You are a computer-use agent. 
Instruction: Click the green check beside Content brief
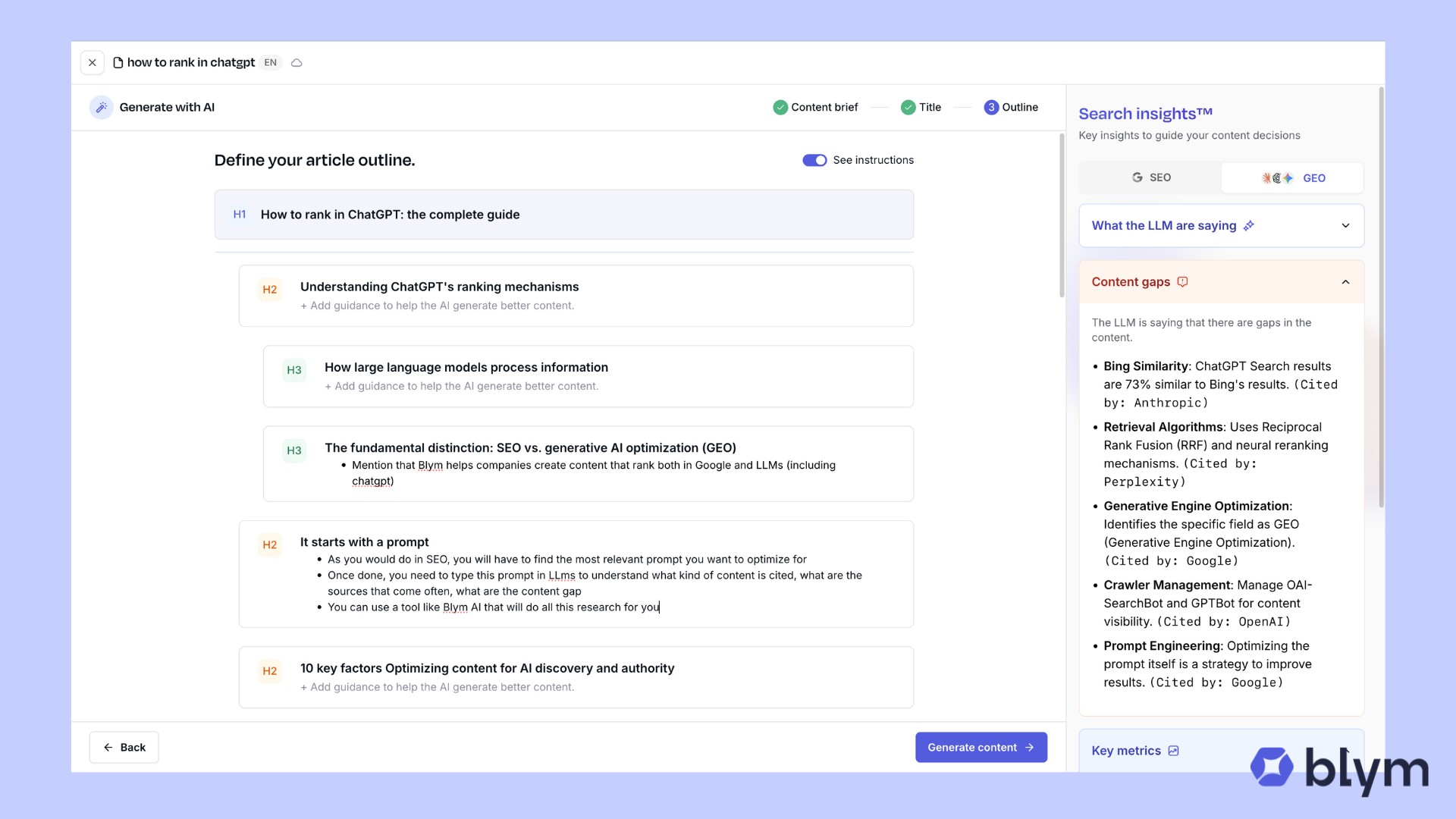(780, 108)
